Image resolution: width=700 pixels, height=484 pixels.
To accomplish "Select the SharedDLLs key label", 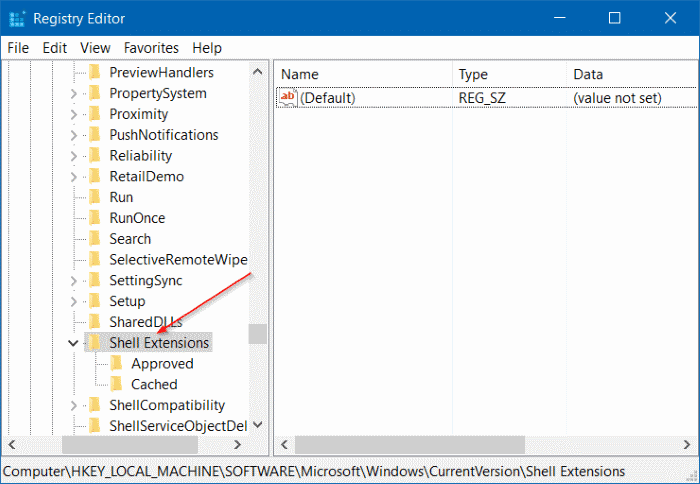I will click(x=146, y=322).
